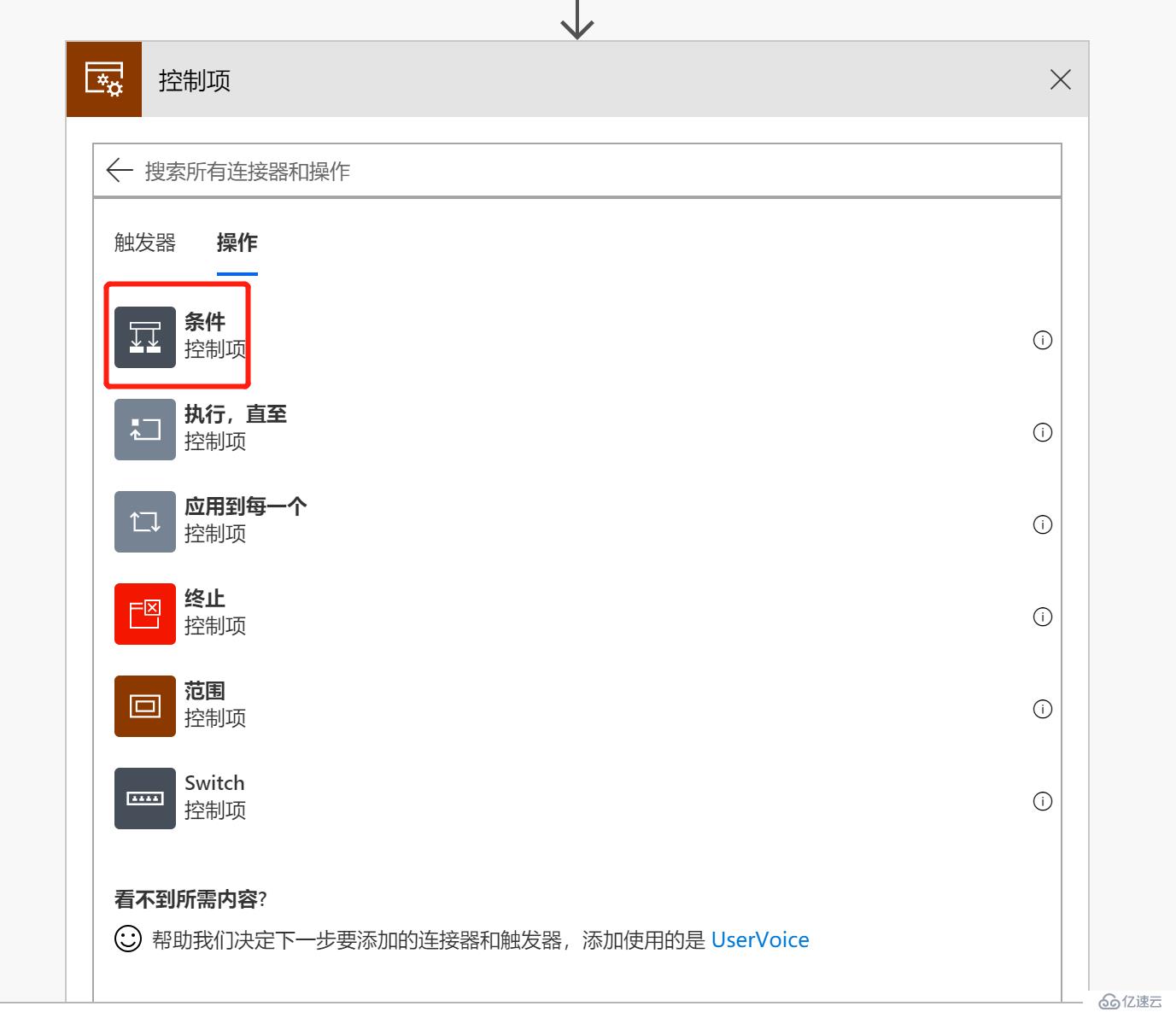Close the 控制项 panel
This screenshot has width=1176, height=1012.
click(x=1061, y=79)
